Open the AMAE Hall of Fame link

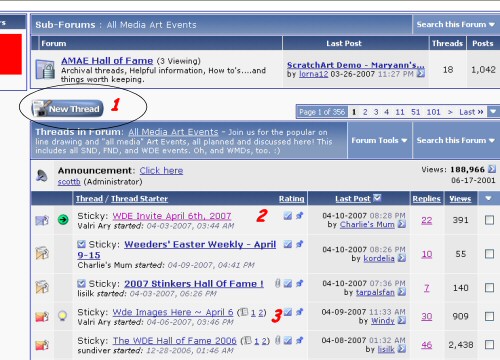pos(107,61)
